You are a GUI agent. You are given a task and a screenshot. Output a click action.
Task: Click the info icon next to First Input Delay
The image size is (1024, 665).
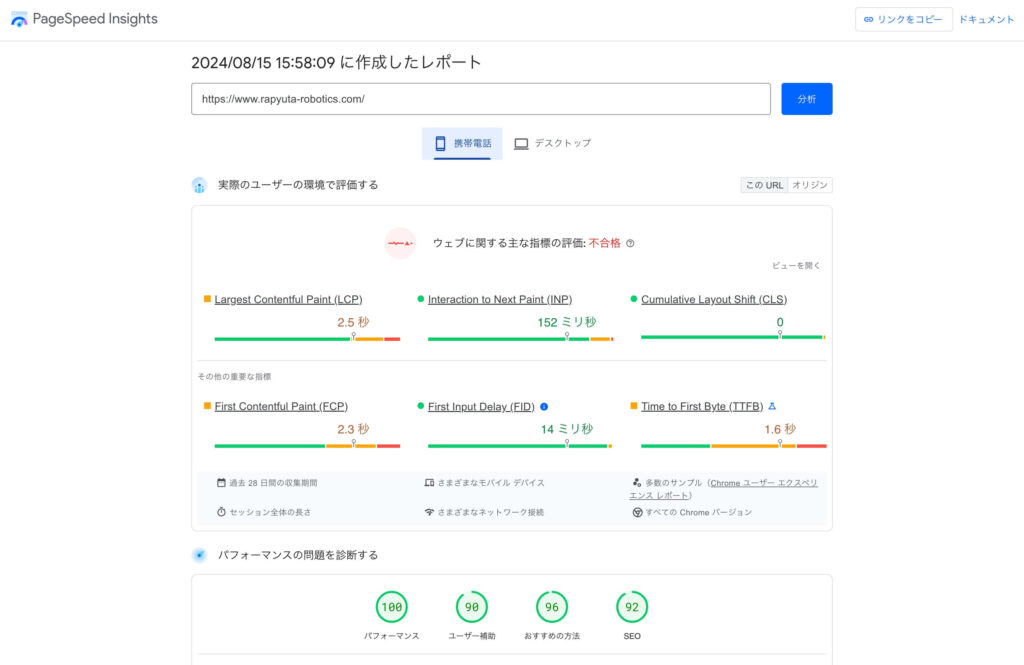point(544,407)
